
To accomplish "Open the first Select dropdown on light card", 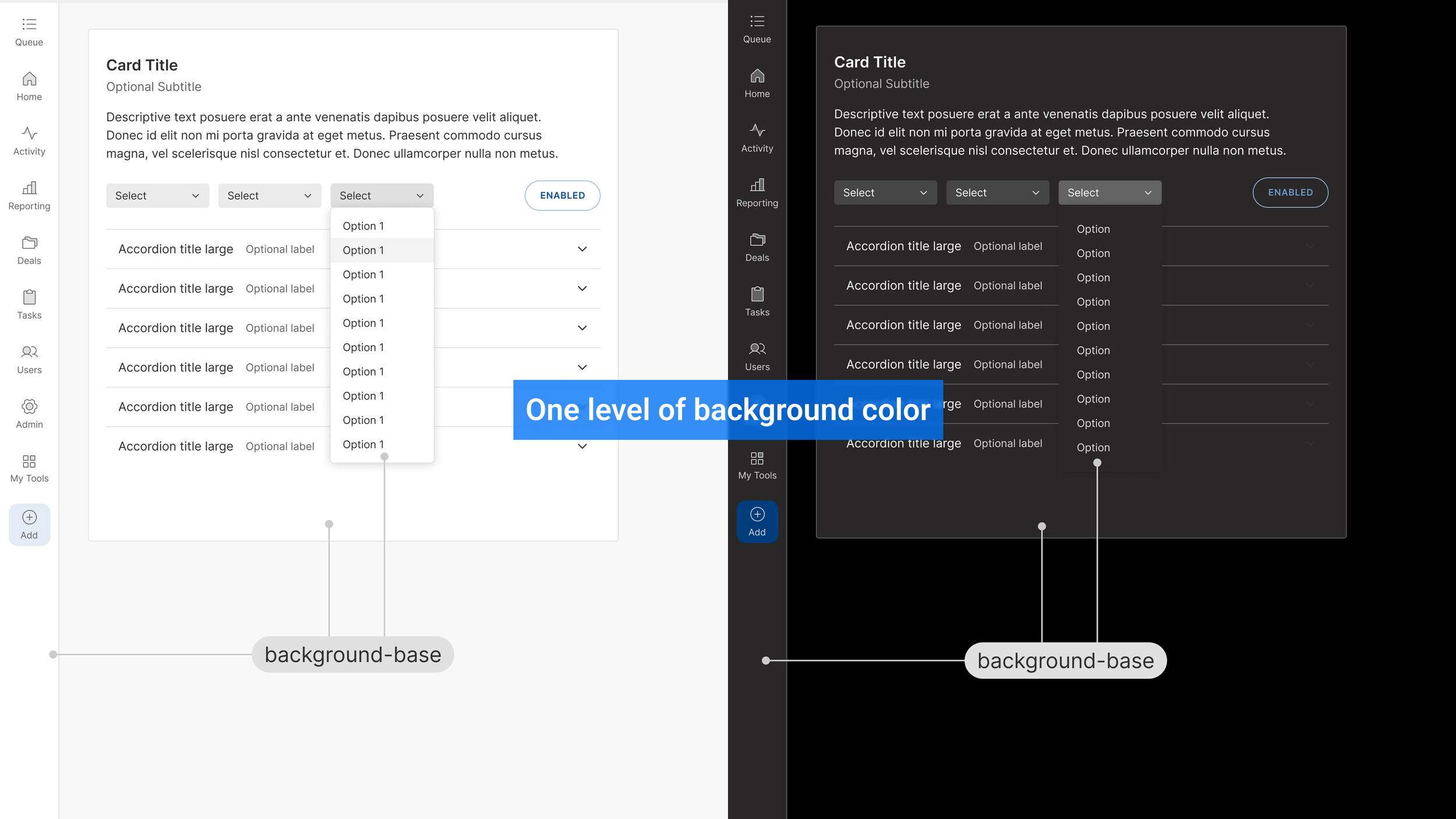I will coord(157,196).
